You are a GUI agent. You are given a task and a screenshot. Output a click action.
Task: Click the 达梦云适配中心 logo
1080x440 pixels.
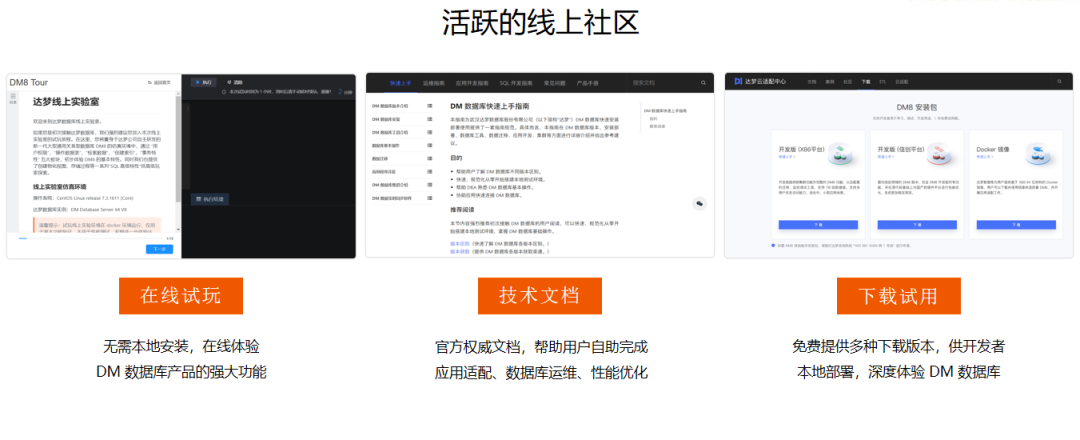click(x=760, y=81)
